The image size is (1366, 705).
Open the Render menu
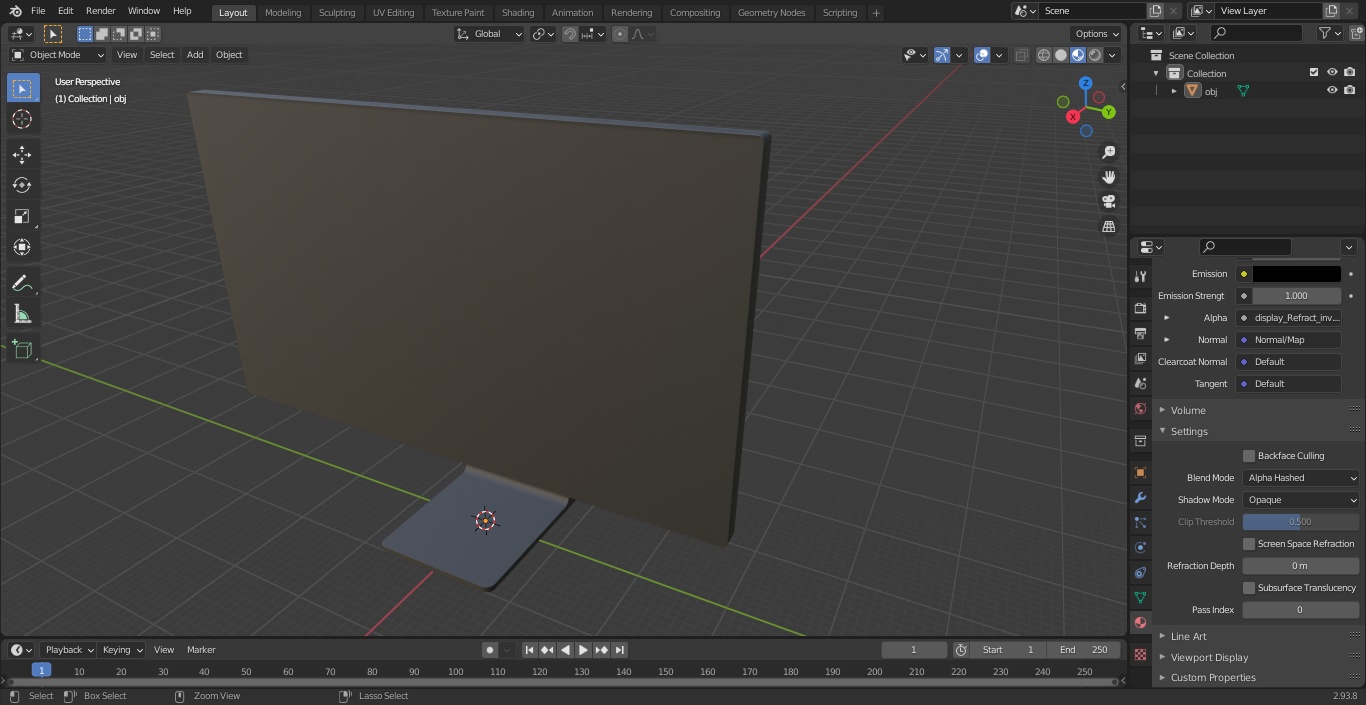tap(100, 11)
